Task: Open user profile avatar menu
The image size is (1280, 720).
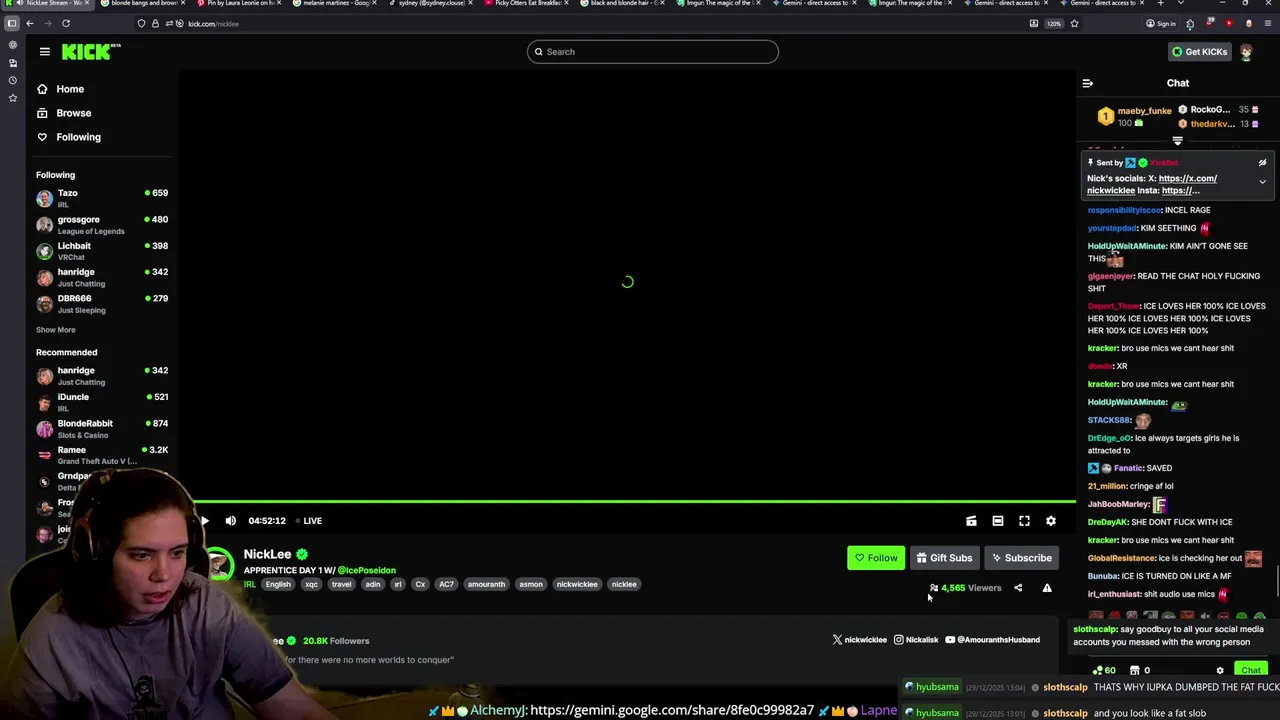Action: [1246, 52]
